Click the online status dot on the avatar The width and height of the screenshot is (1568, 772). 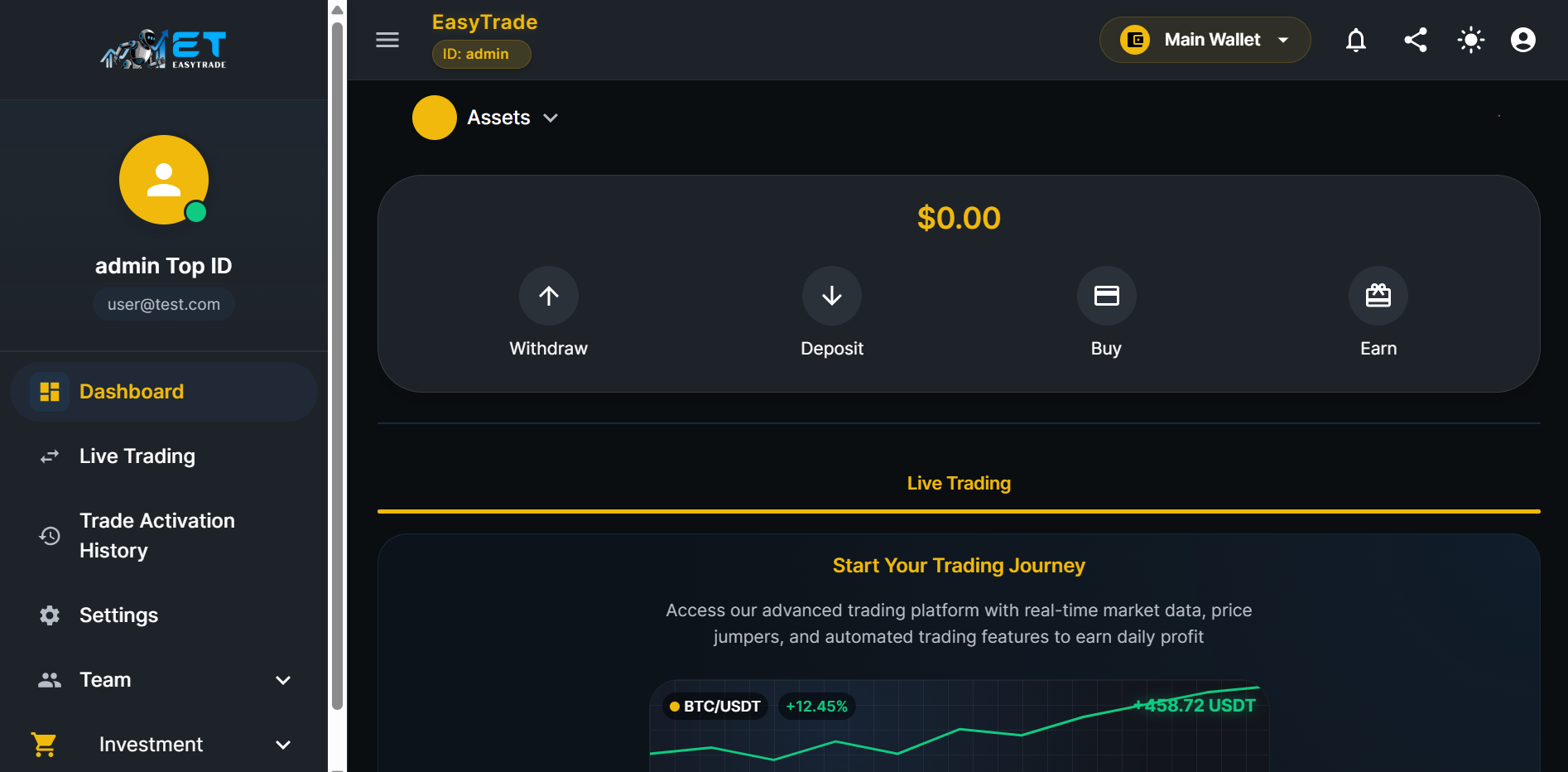click(197, 213)
